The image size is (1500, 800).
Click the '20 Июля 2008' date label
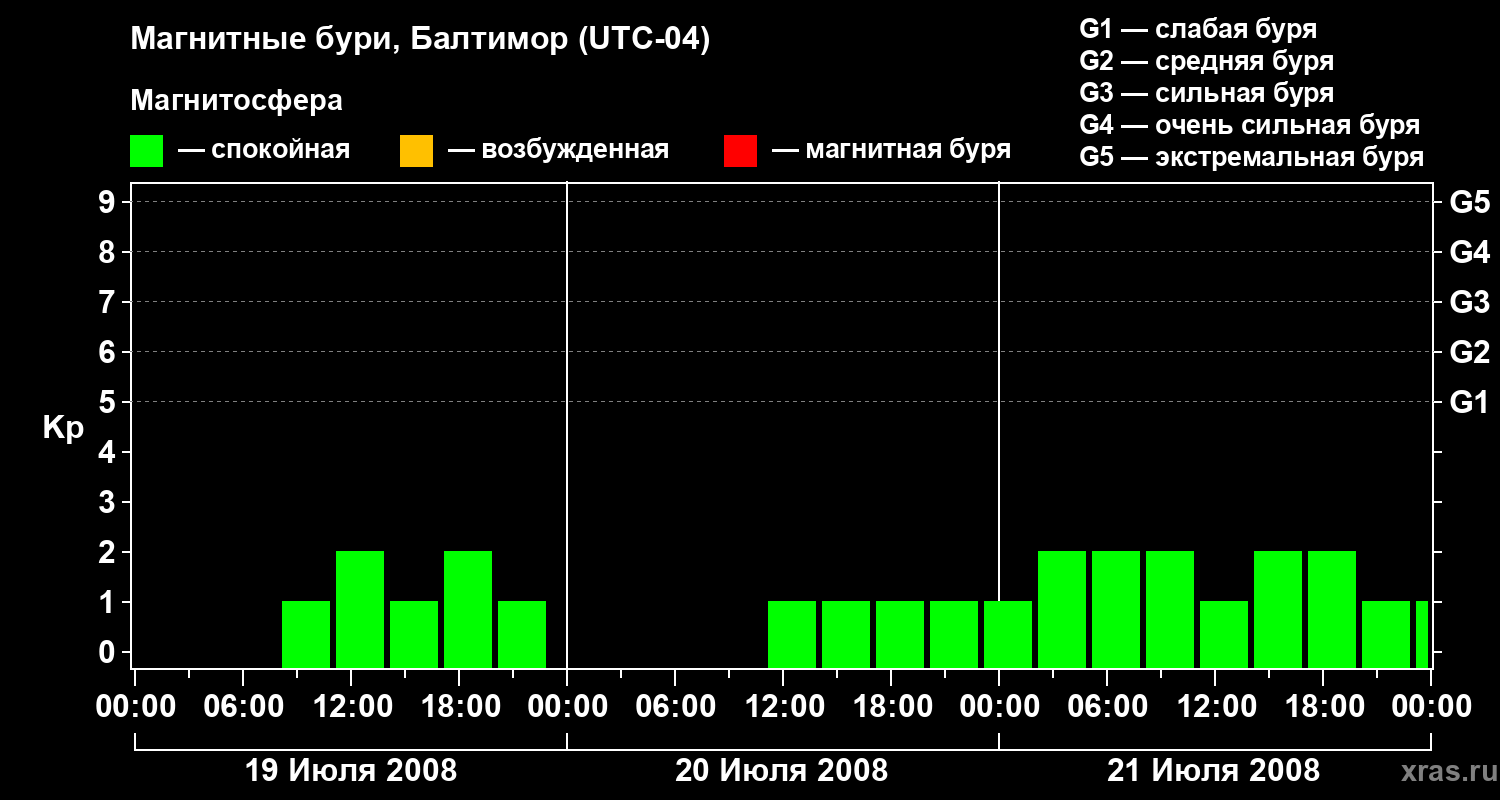point(782,771)
